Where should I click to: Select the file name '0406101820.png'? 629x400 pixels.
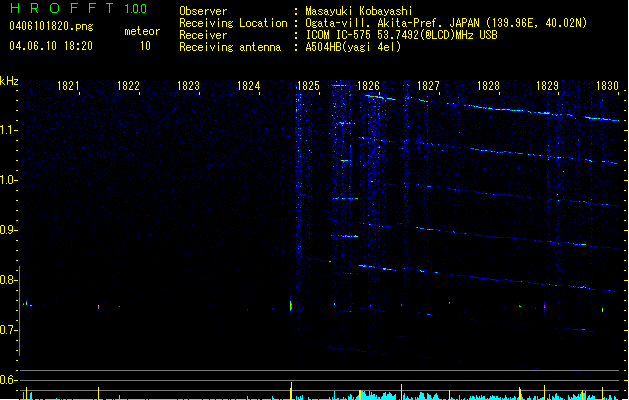pos(51,26)
